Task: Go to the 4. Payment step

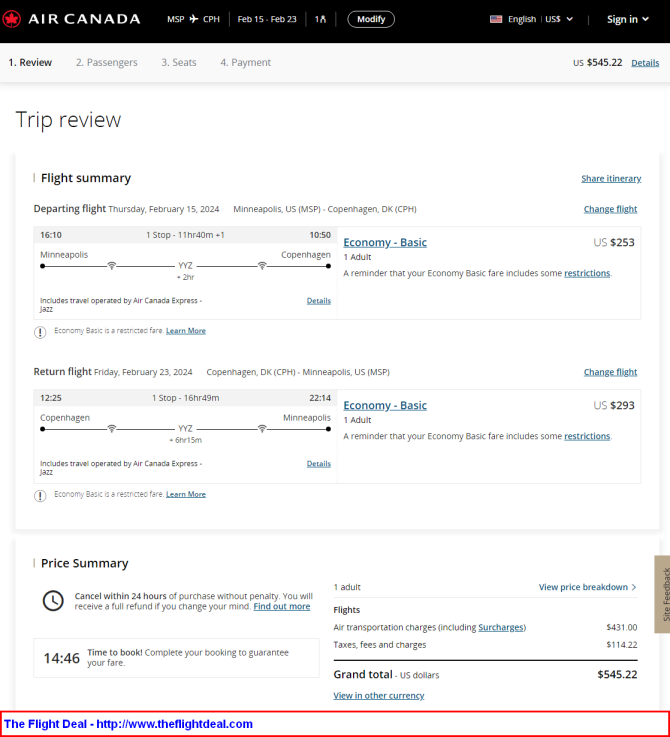Action: click(245, 63)
